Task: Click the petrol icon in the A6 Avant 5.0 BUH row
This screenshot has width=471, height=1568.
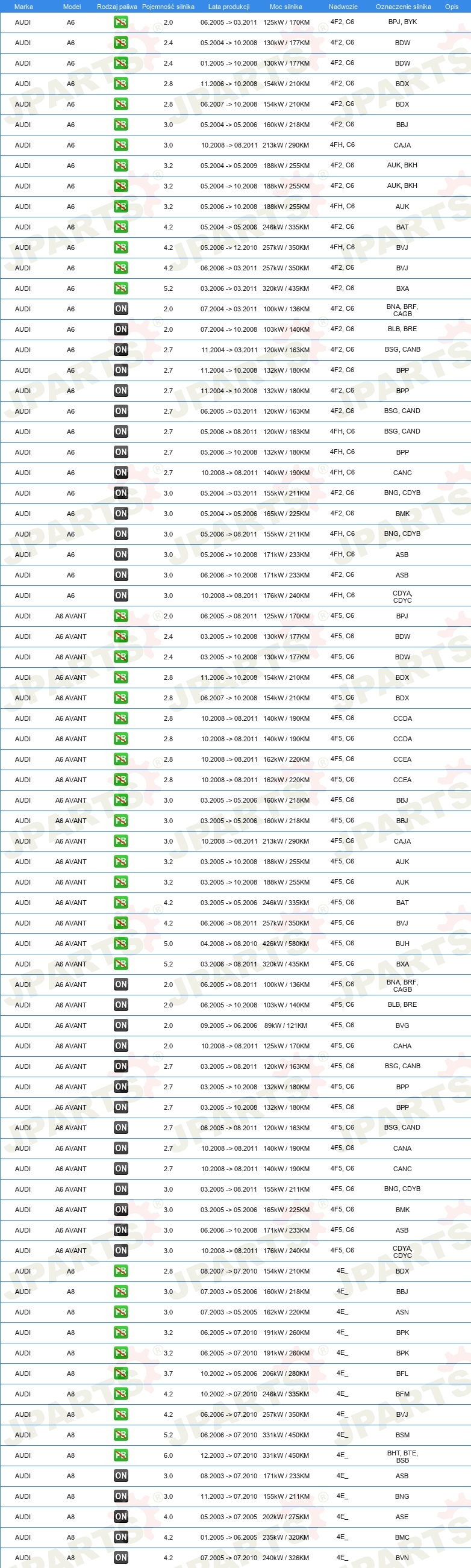Action: (120, 944)
